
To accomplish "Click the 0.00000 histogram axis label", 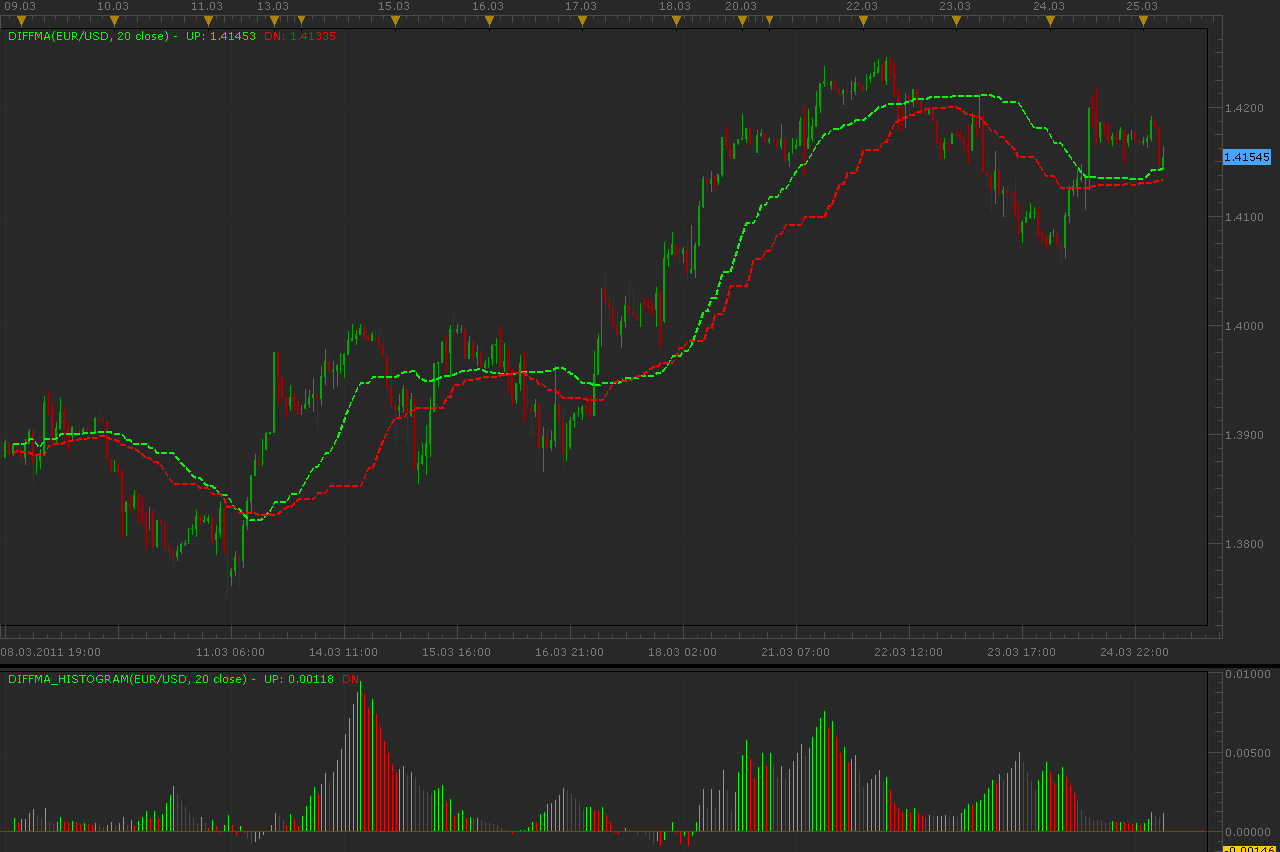I will click(1248, 832).
